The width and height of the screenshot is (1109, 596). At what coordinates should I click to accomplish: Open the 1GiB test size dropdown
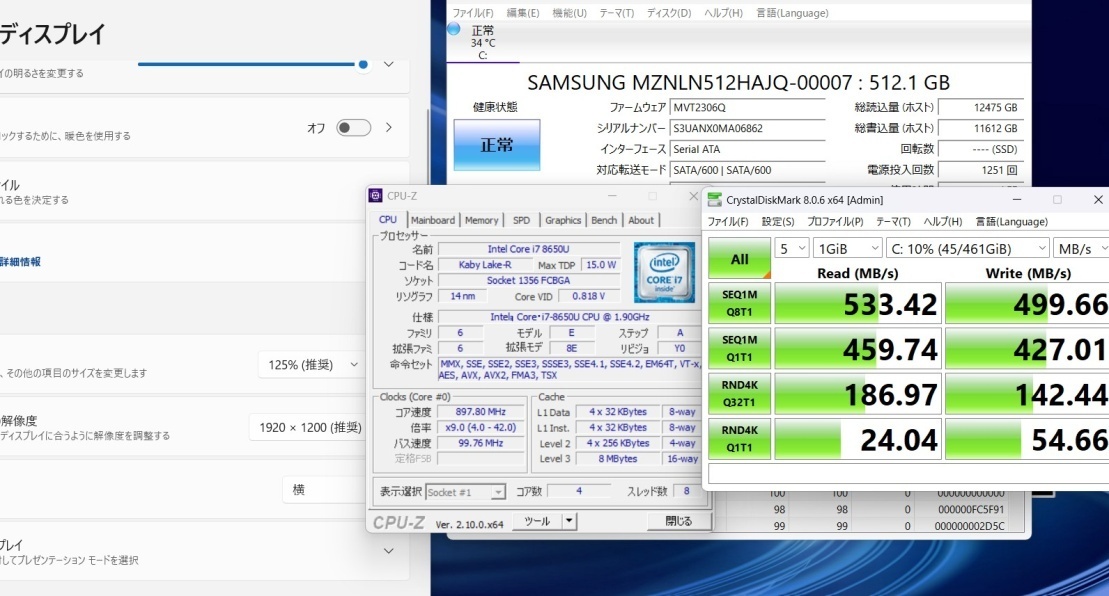(x=847, y=249)
